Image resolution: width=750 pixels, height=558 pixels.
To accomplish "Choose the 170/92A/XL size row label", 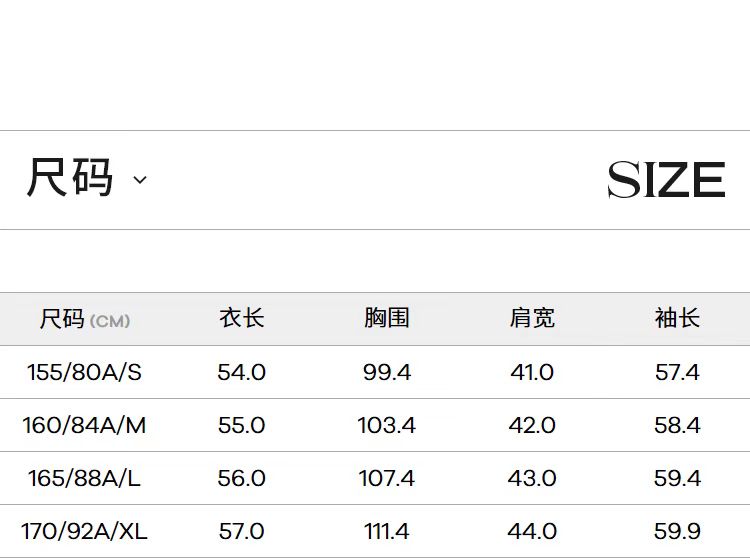I will point(85,531).
